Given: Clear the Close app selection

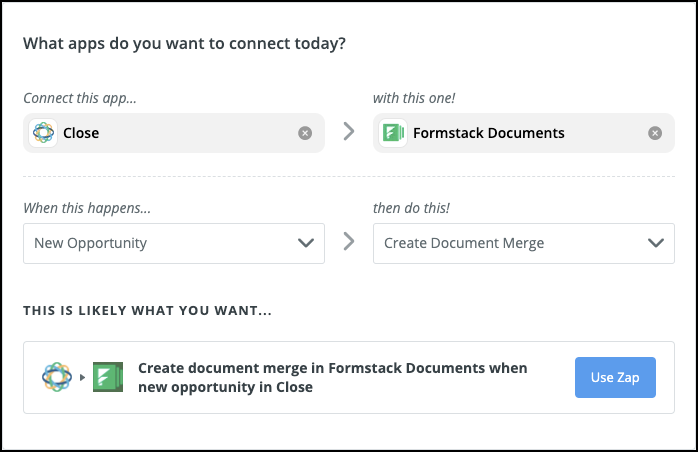Looking at the screenshot, I should [305, 133].
